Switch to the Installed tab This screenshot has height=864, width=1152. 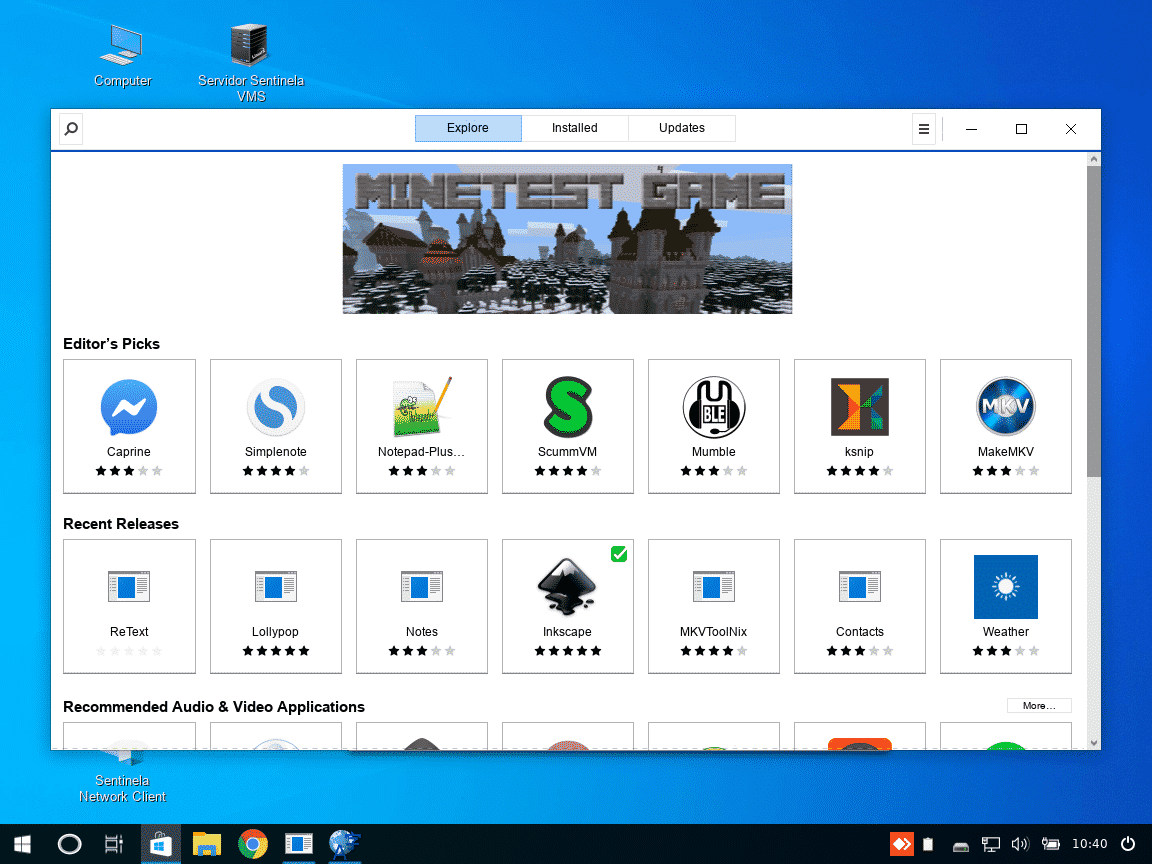pos(574,128)
